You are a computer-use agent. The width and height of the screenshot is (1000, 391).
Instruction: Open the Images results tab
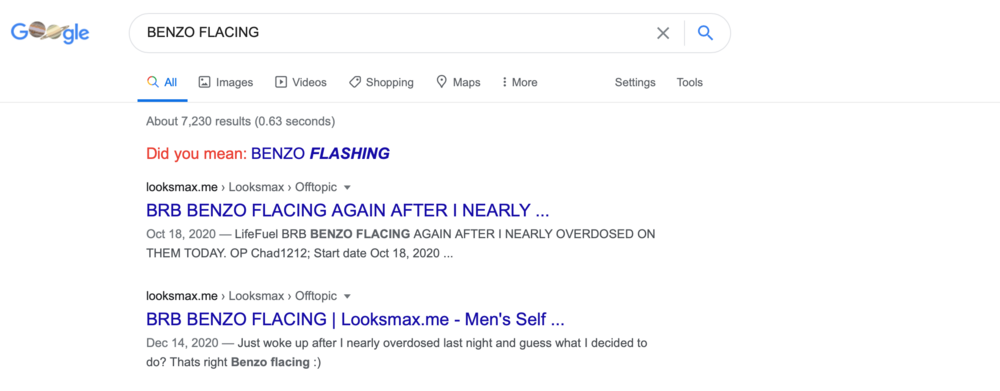point(226,82)
